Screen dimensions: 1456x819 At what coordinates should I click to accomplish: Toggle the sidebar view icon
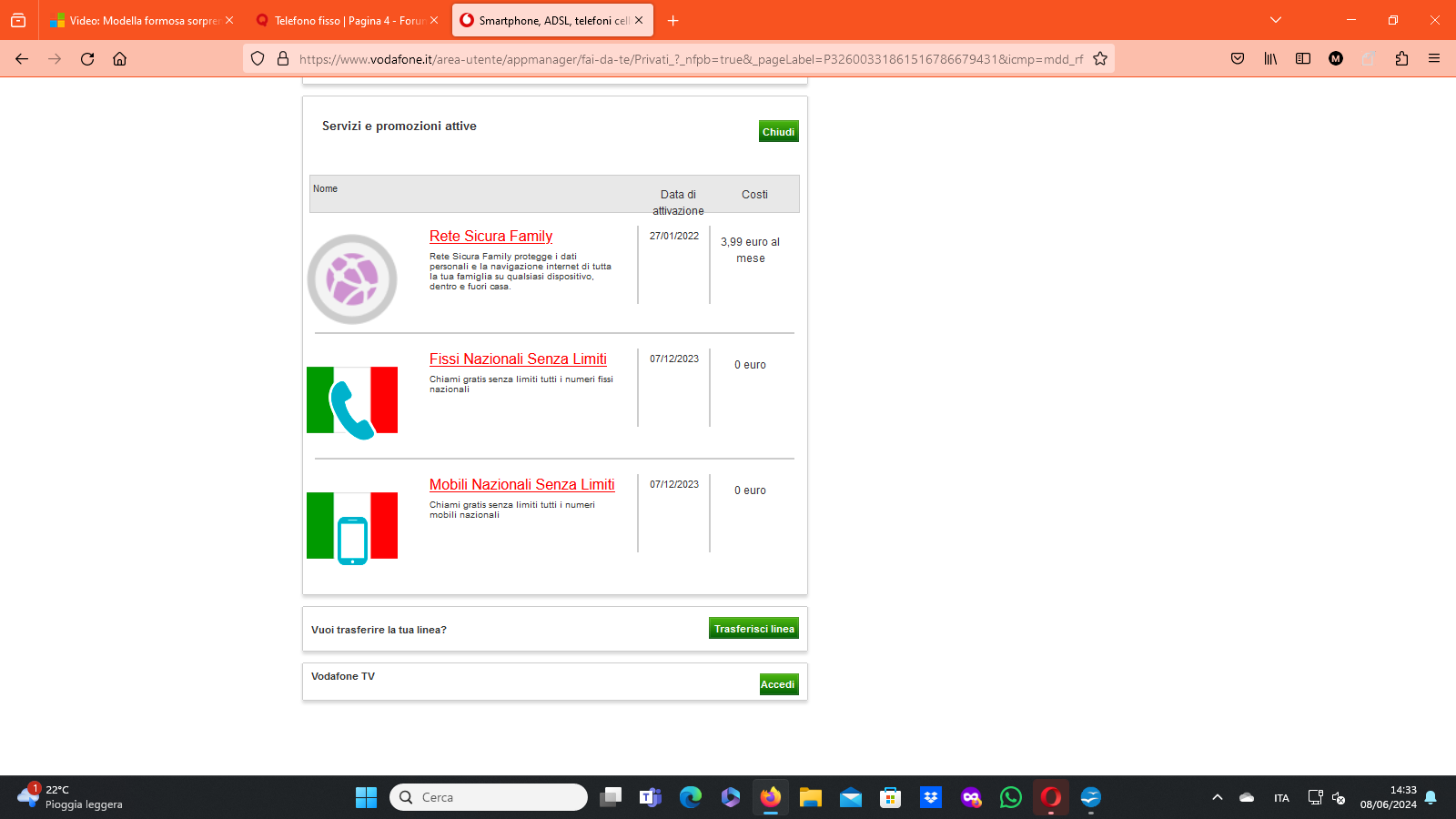pos(1303,59)
